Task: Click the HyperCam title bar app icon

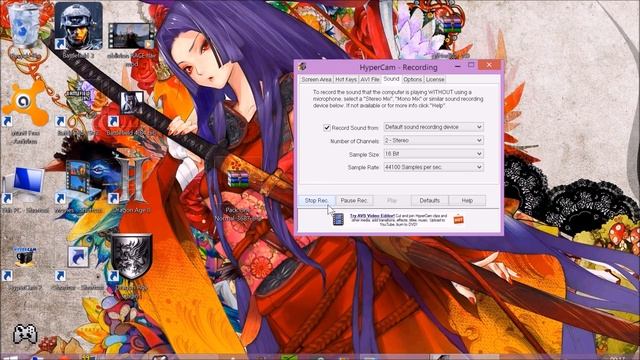Action: pos(302,66)
